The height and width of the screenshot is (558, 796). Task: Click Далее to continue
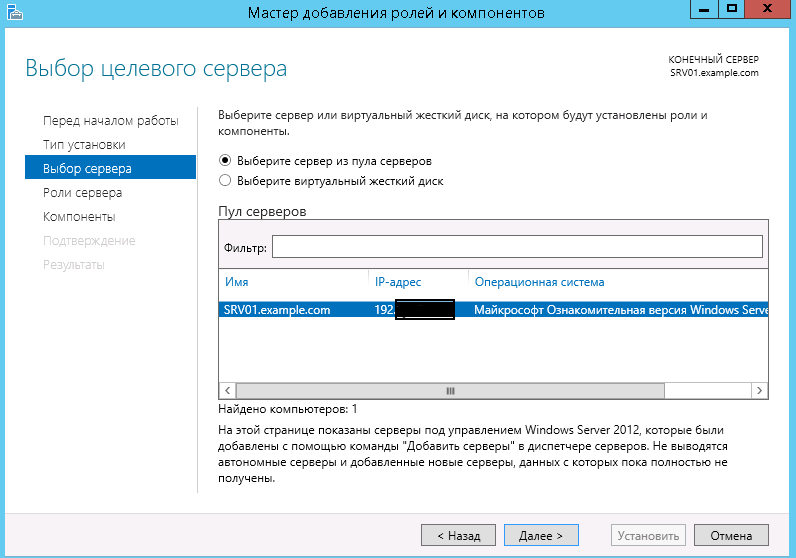click(541, 535)
